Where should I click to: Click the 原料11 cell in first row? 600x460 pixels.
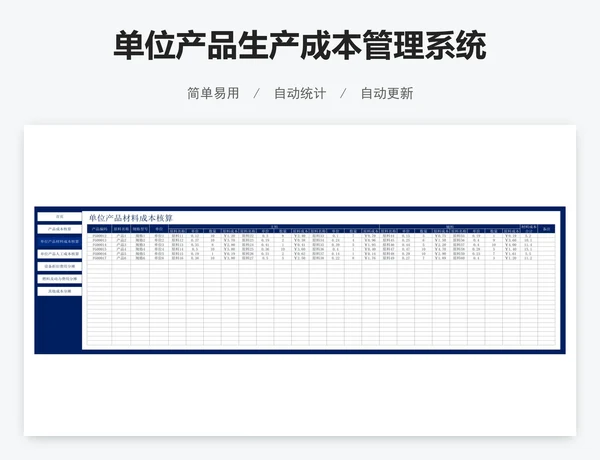coord(178,236)
